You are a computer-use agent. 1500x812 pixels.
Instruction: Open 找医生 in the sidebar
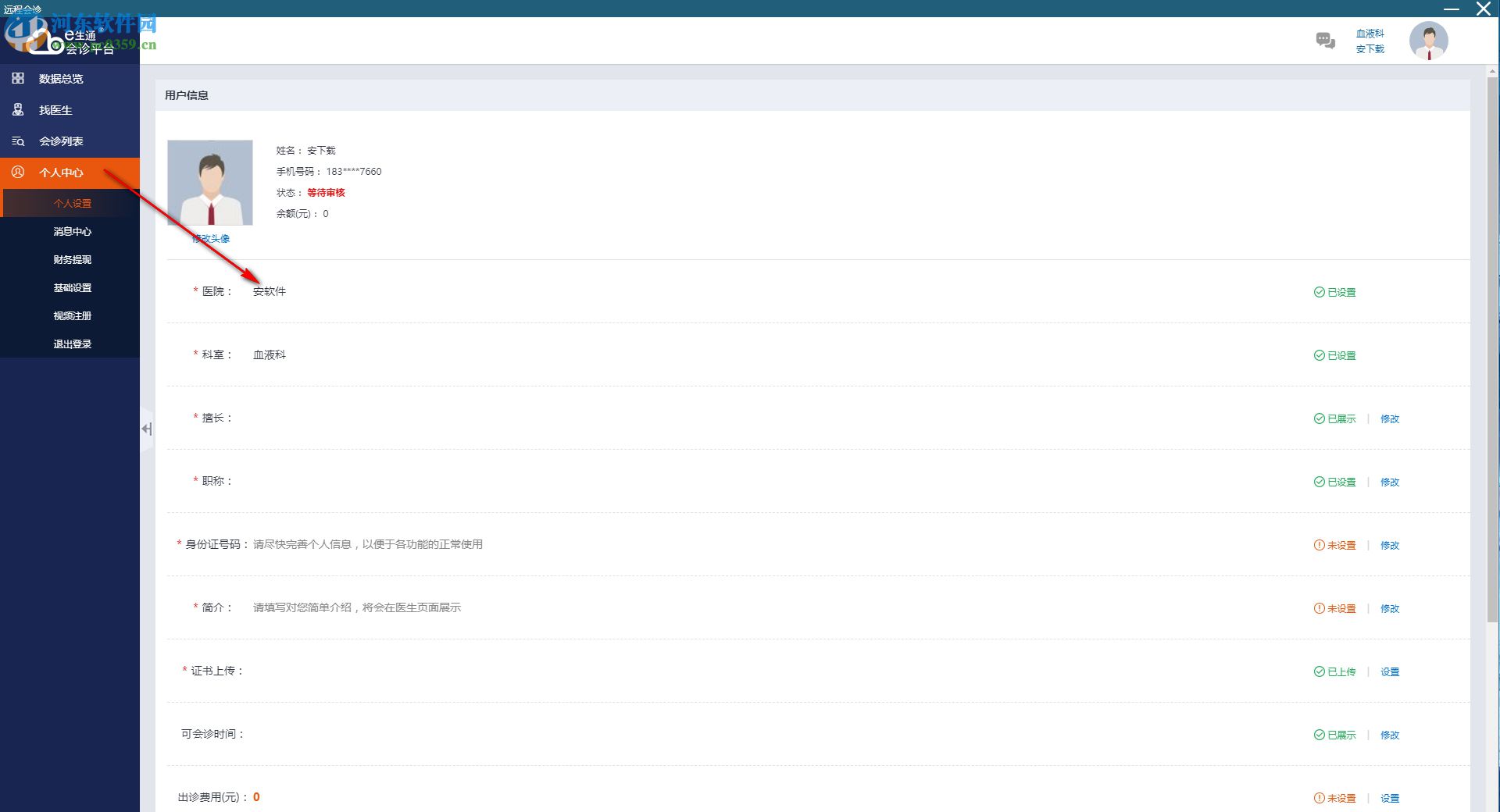(x=70, y=110)
